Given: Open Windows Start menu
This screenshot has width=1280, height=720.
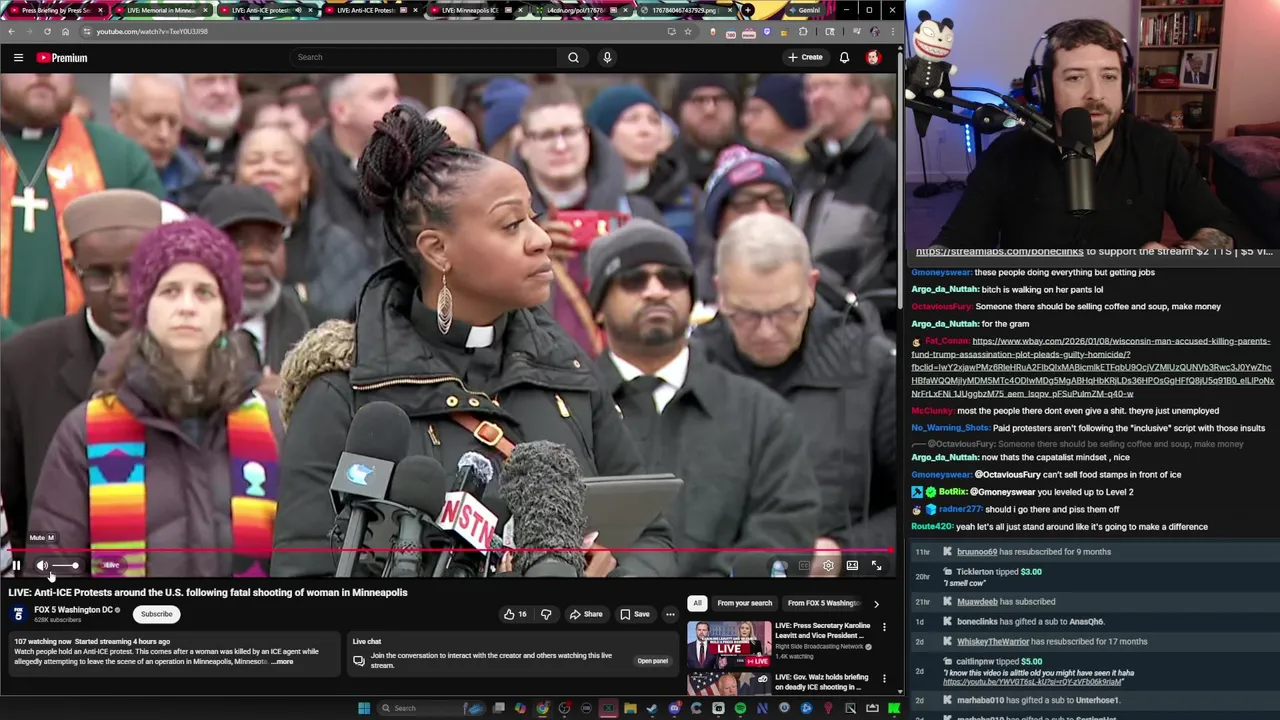Looking at the screenshot, I should [364, 708].
